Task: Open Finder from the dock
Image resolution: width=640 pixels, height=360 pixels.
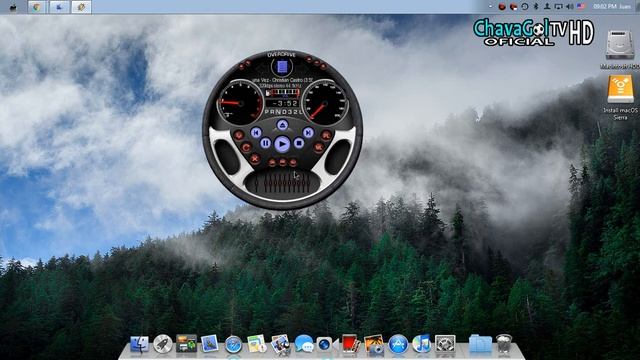Action: (139, 344)
